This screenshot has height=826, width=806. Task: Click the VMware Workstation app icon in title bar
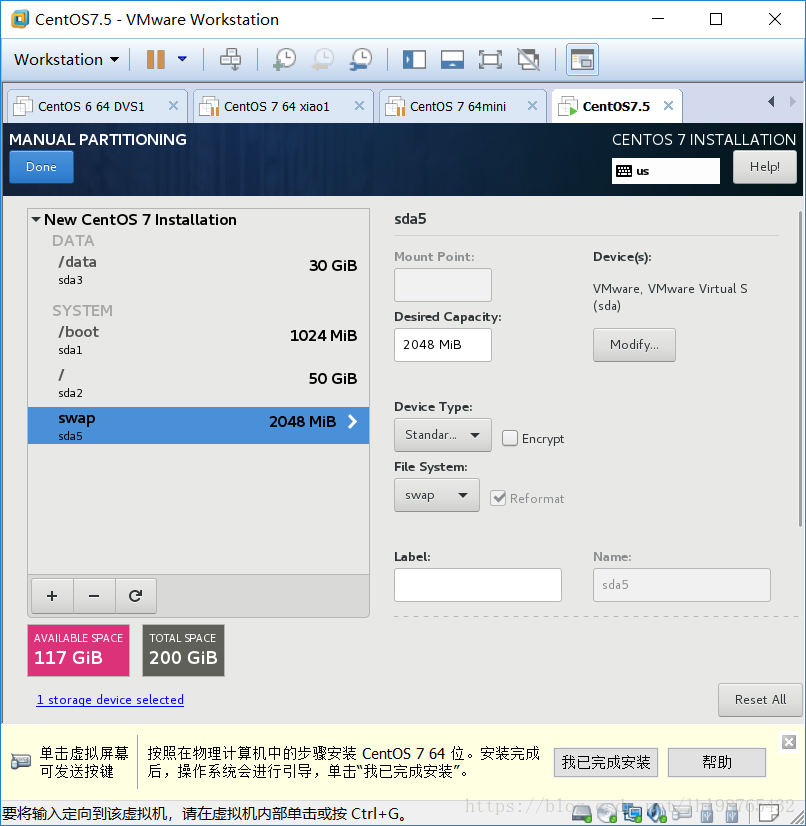click(20, 19)
